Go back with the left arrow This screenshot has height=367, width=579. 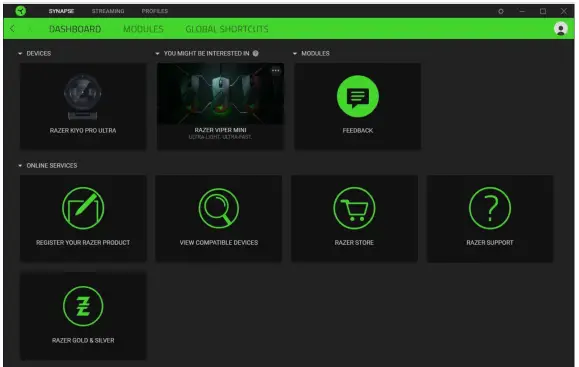[13, 28]
